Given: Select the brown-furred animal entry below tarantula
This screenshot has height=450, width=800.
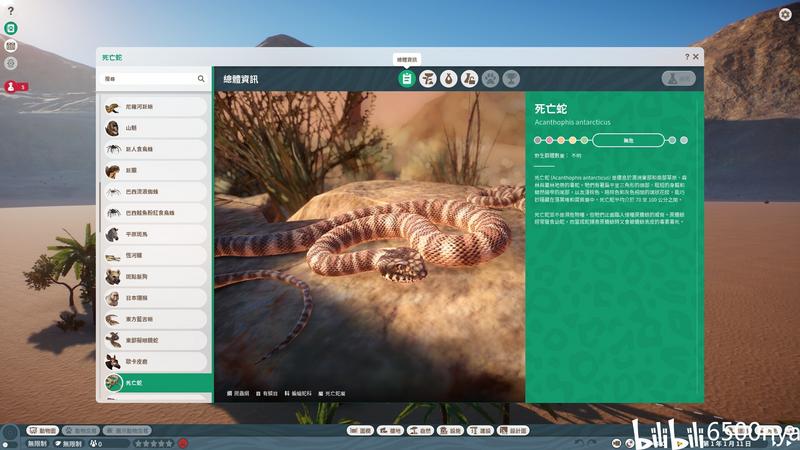Looking at the screenshot, I should (155, 170).
